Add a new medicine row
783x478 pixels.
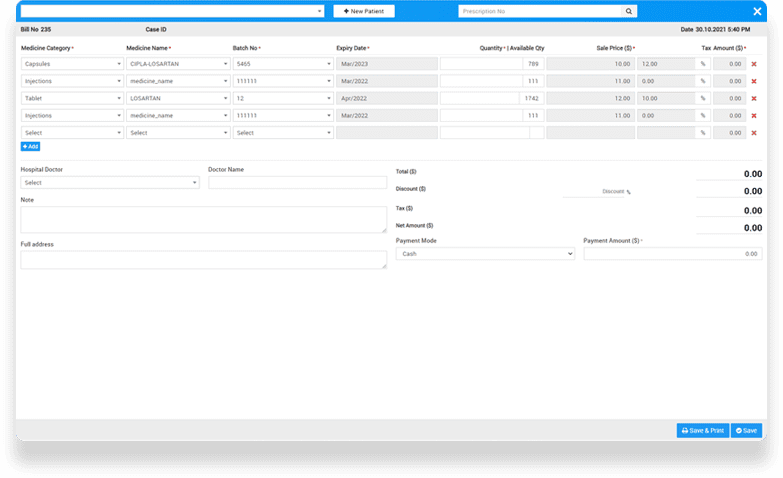[30, 146]
